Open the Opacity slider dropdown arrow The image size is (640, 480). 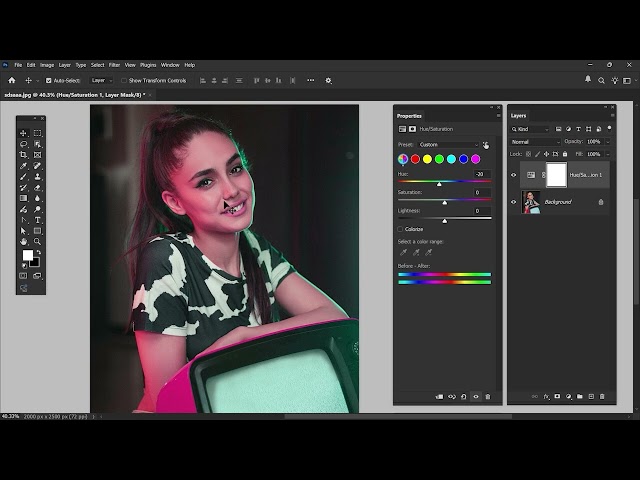coord(608,142)
